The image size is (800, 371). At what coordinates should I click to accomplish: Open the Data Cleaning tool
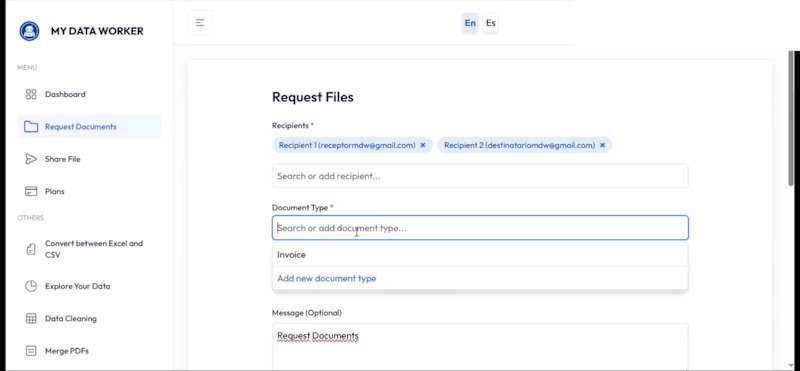89,318
